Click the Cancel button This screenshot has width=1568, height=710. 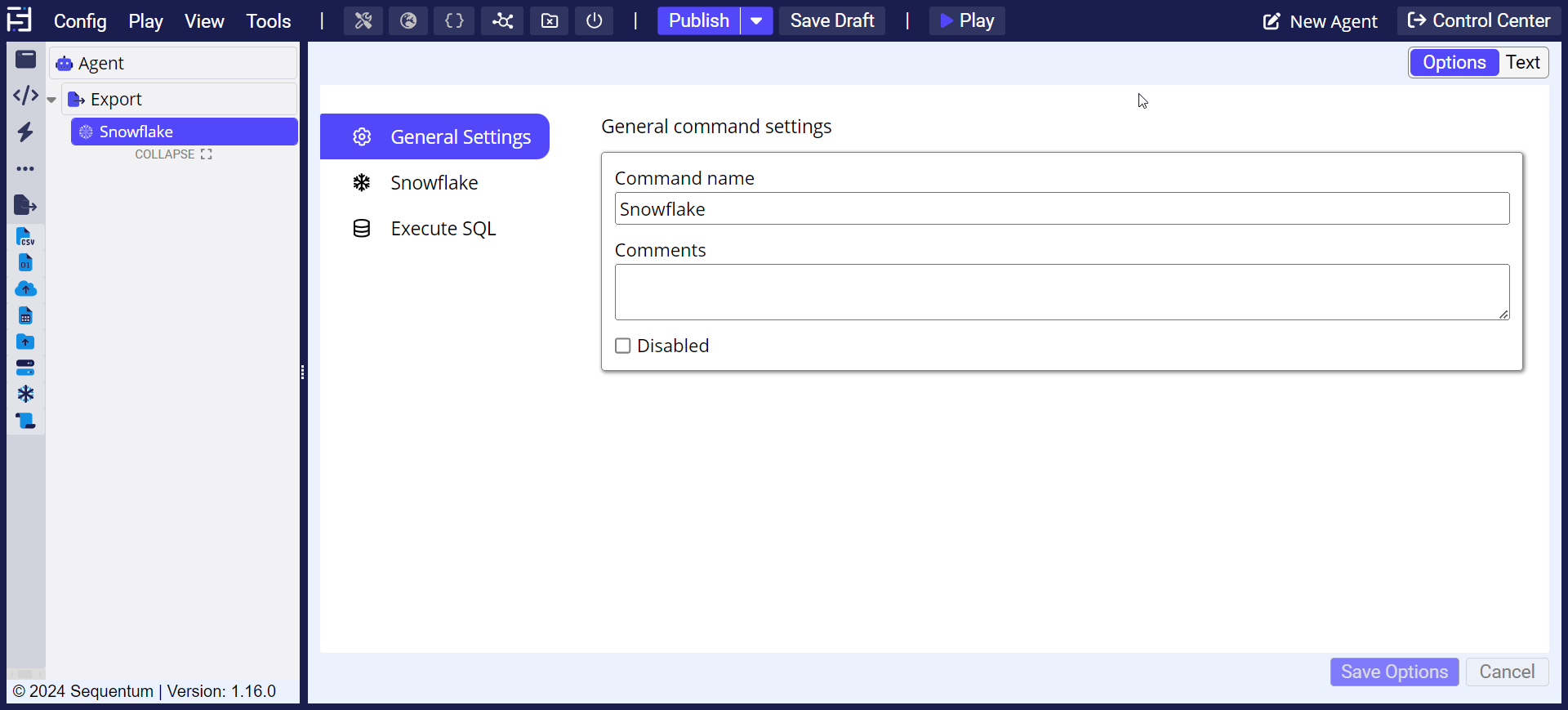(1507, 672)
